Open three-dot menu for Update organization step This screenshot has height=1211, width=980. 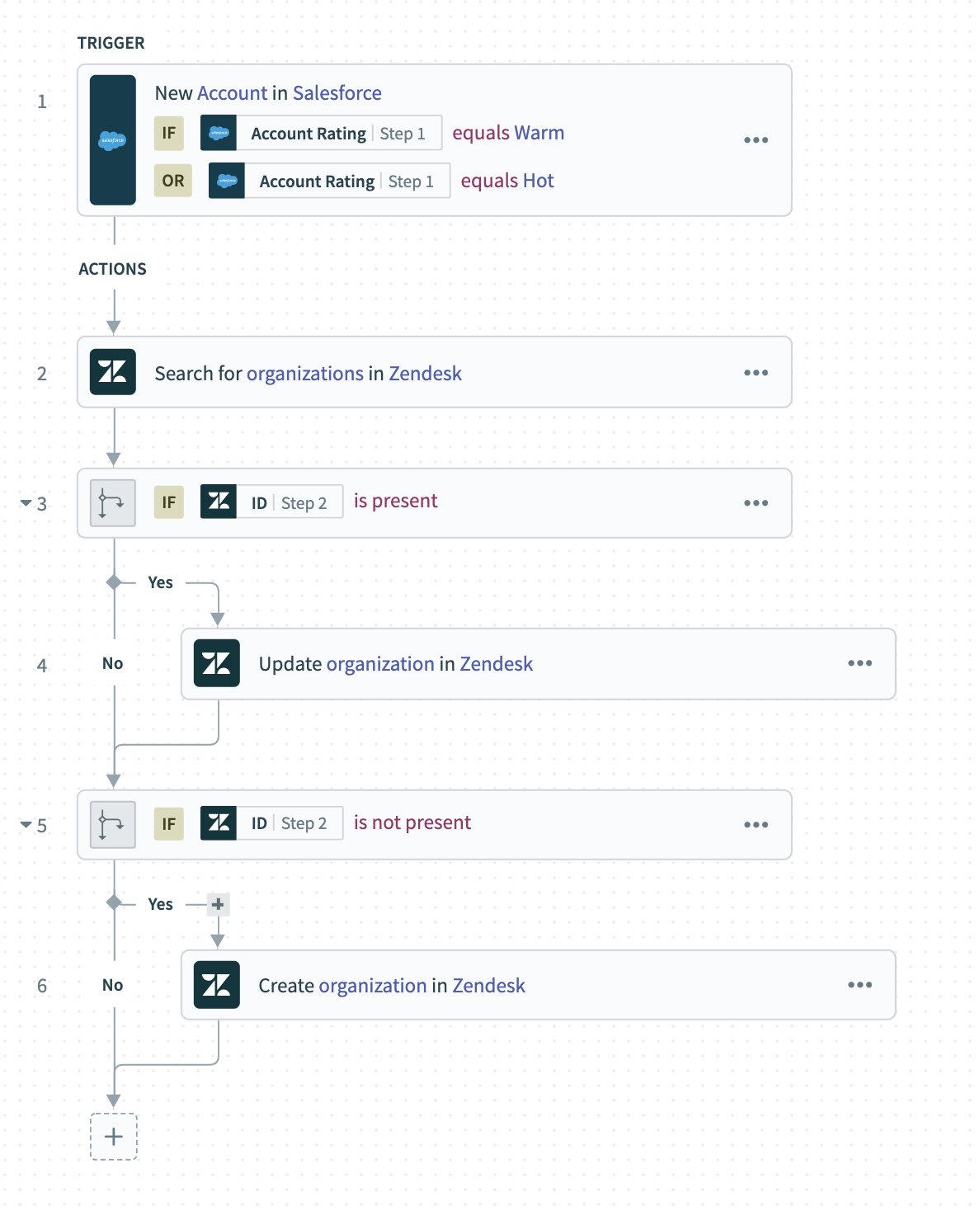tap(860, 663)
